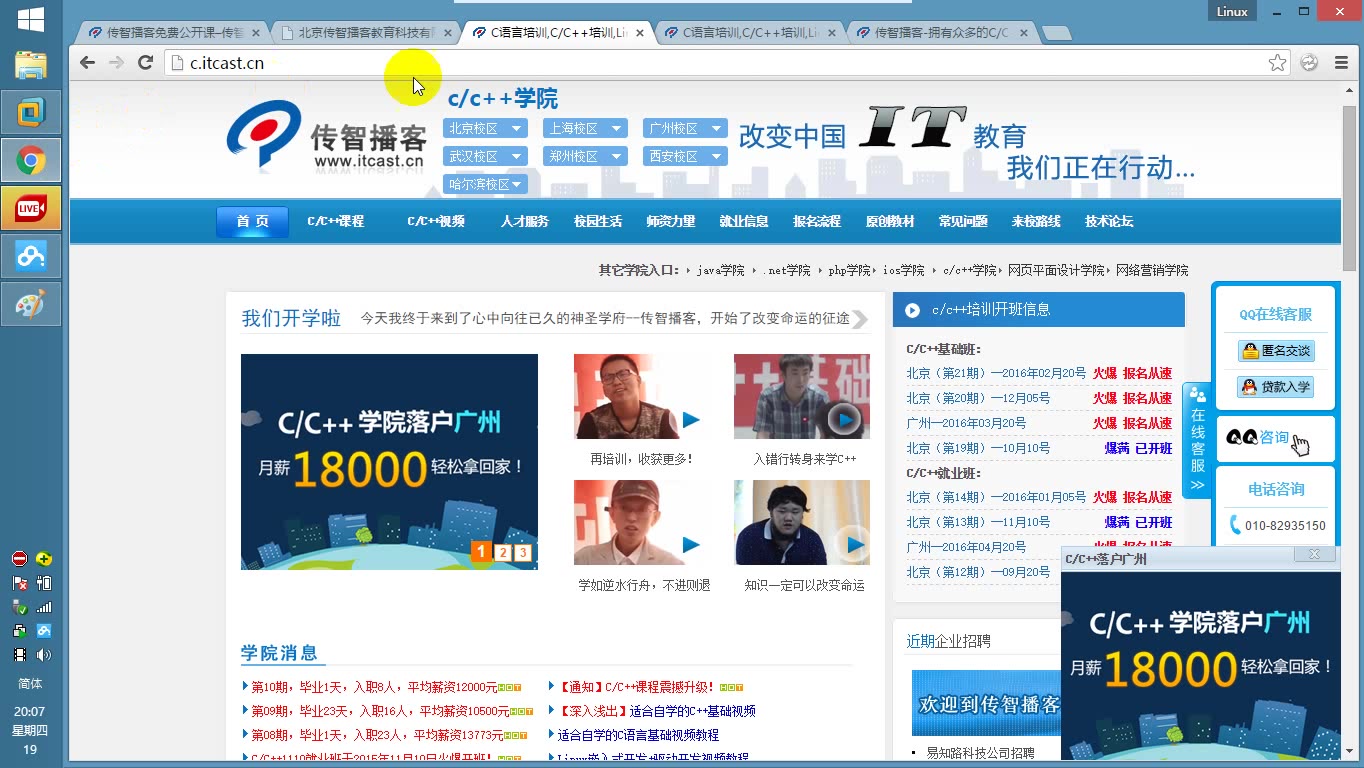Viewport: 1364px width, 768px height.
Task: Open Chrome hamburger menu
Action: 1341,63
